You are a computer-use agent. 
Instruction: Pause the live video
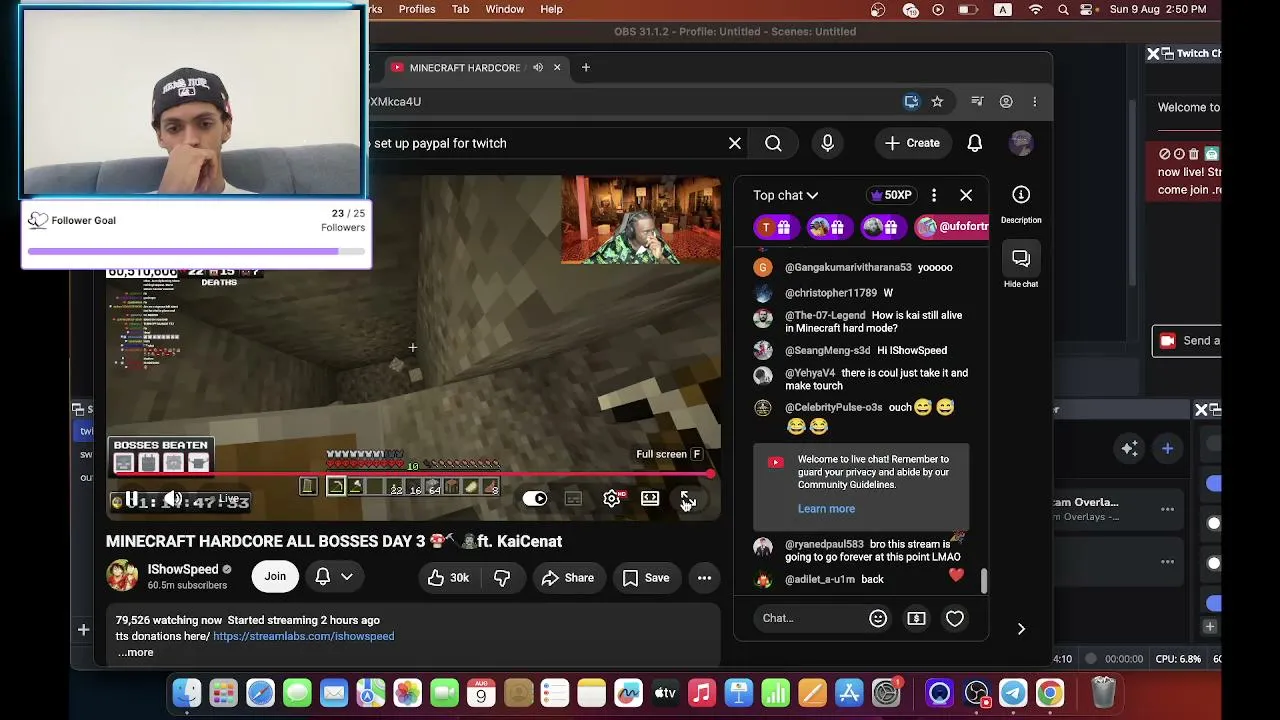tap(131, 499)
